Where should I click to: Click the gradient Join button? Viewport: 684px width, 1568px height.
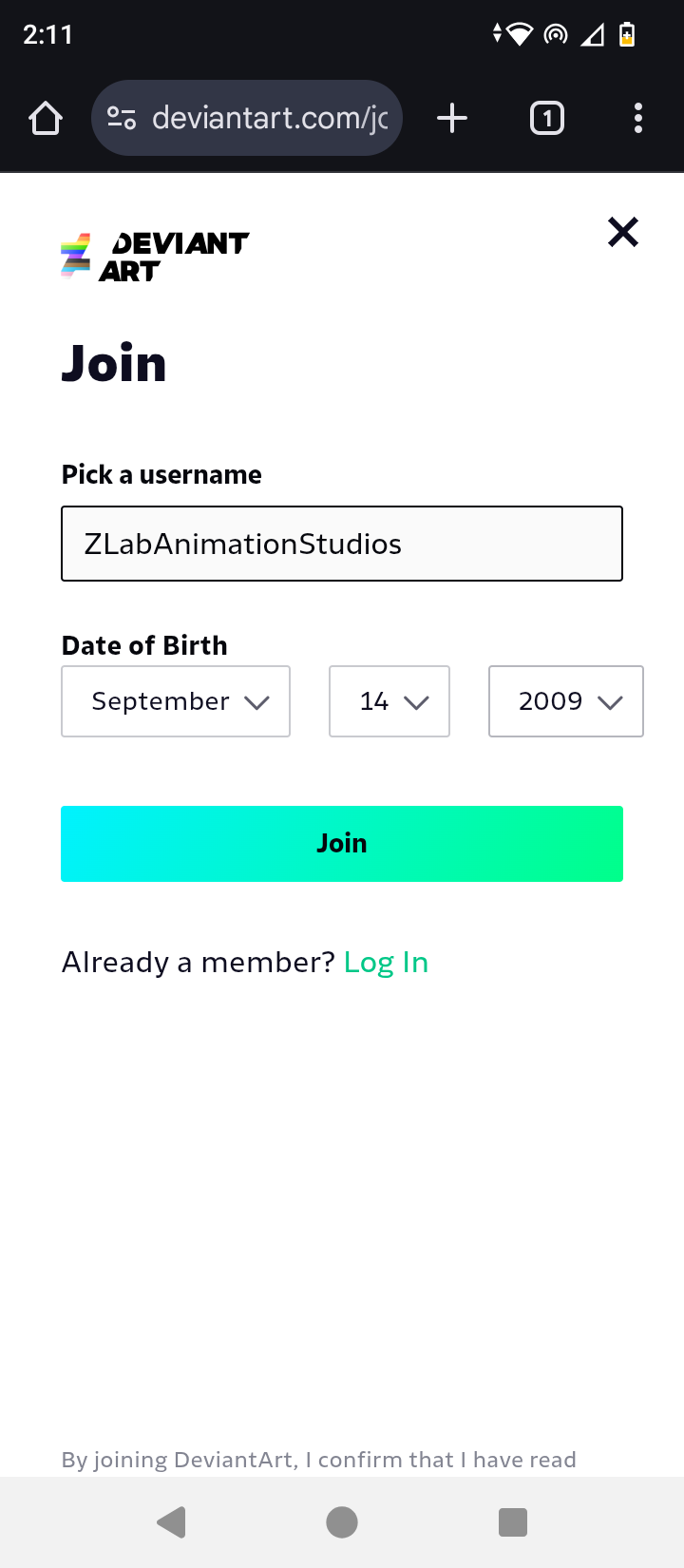pos(342,844)
